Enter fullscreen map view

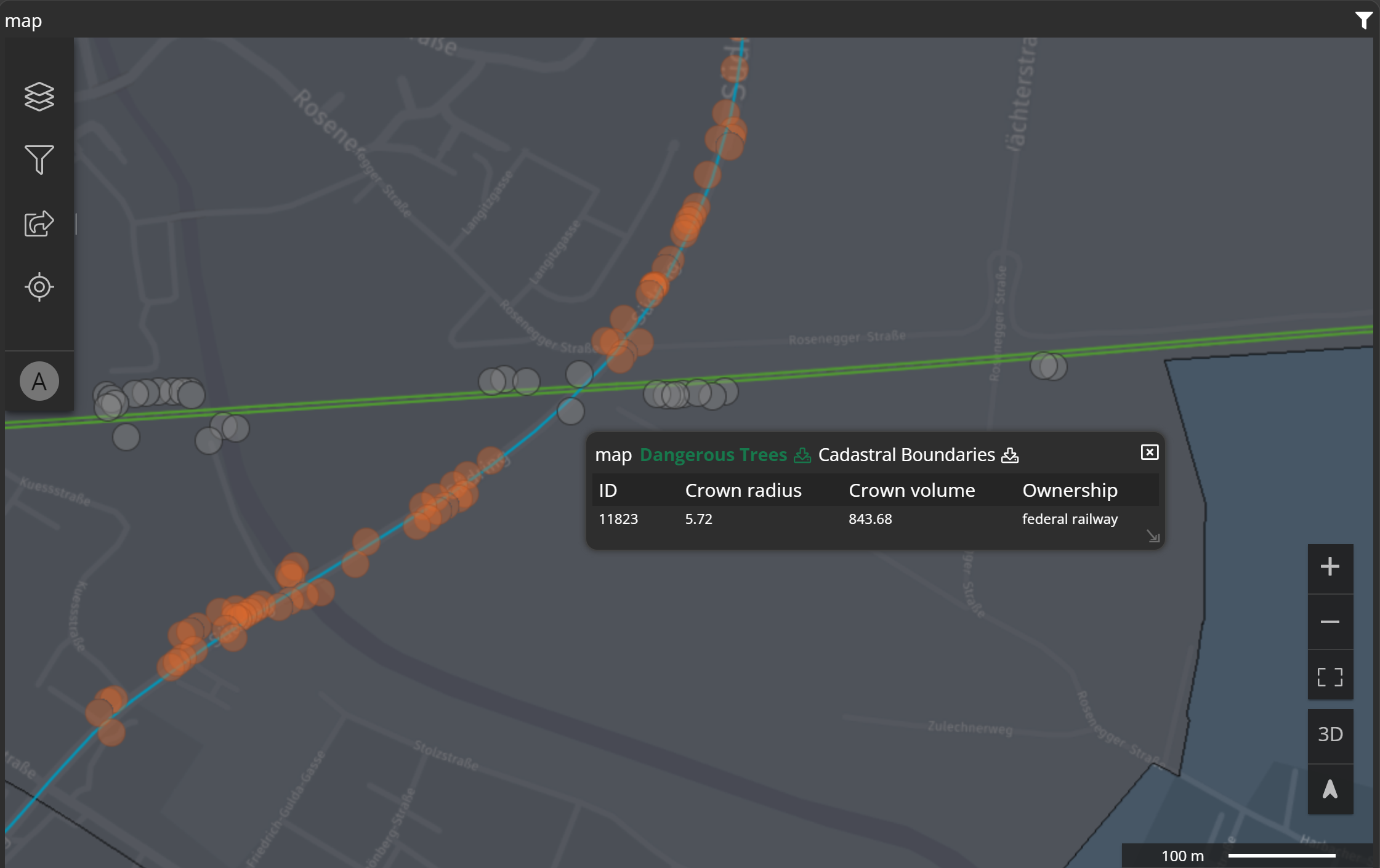[1330, 677]
